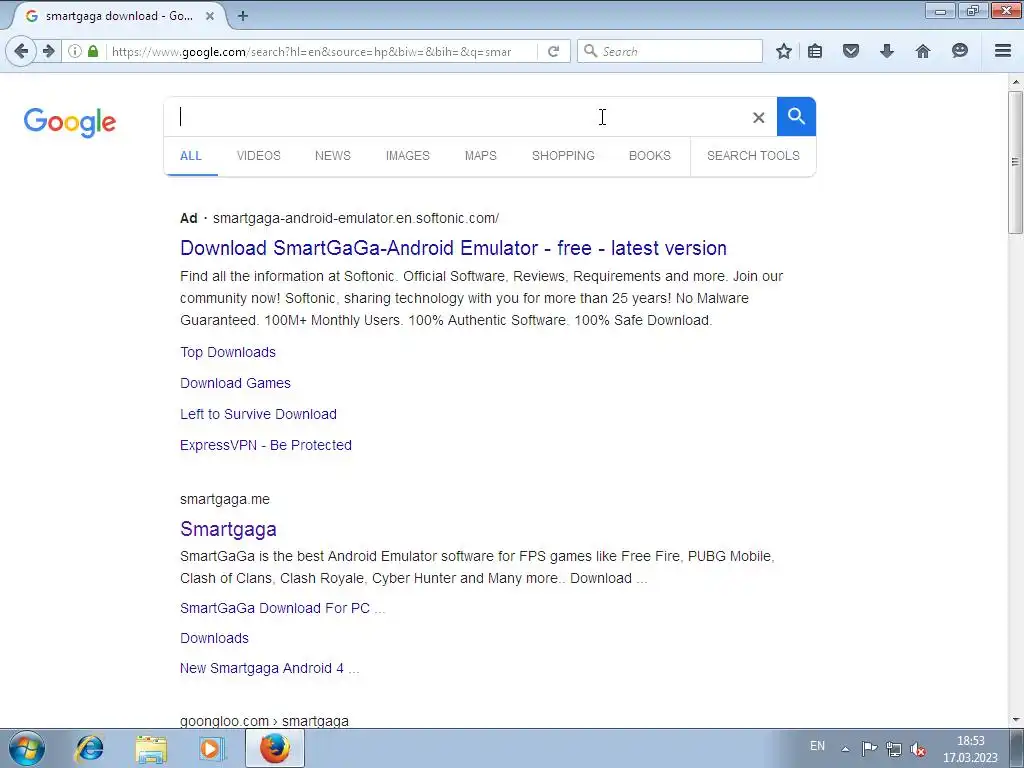
Task: Click the blue Google search magnifier button
Action: coord(796,117)
